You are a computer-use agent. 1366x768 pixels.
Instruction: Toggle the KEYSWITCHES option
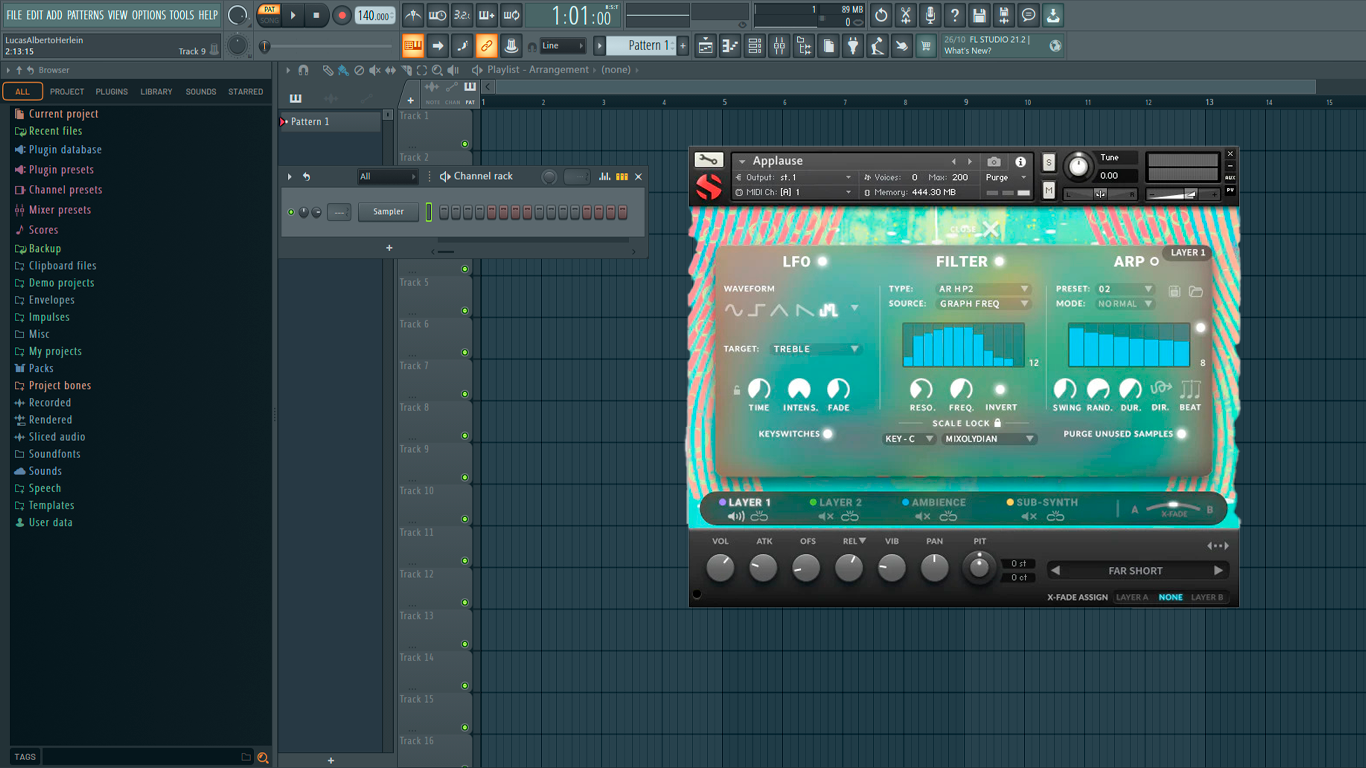pyautogui.click(x=828, y=434)
